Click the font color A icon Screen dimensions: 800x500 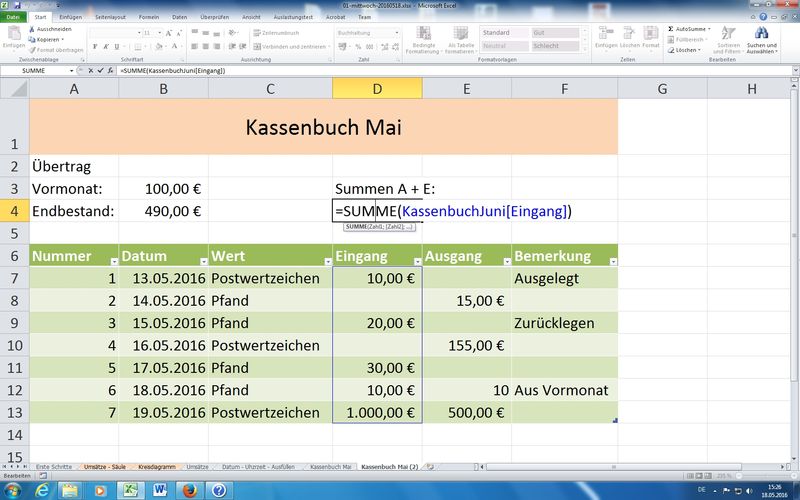pos(174,46)
